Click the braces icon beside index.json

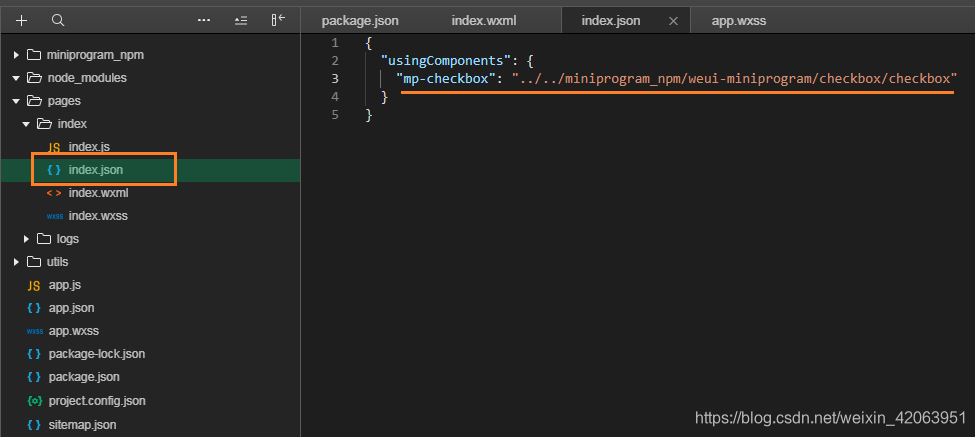click(54, 170)
